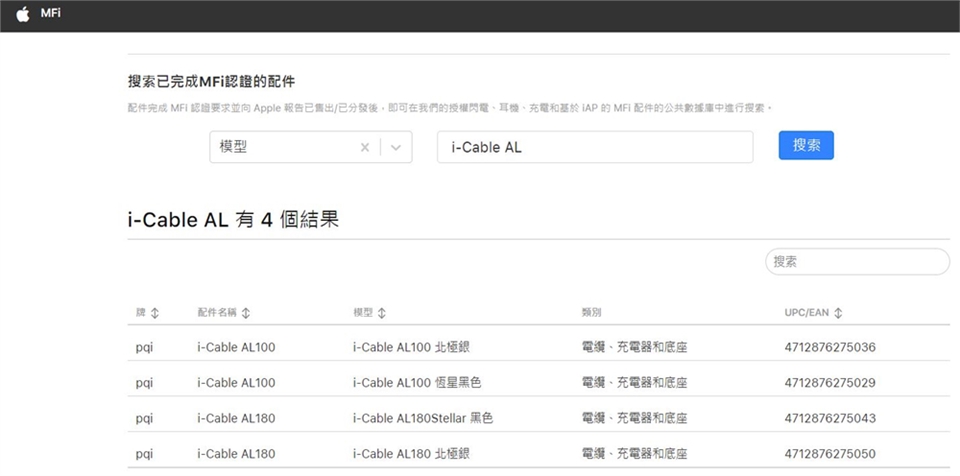Click the Apple logo in header

pos(23,15)
